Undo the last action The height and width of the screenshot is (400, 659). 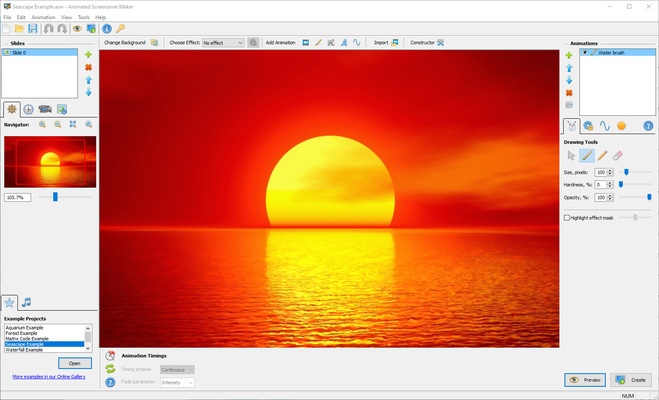49,29
